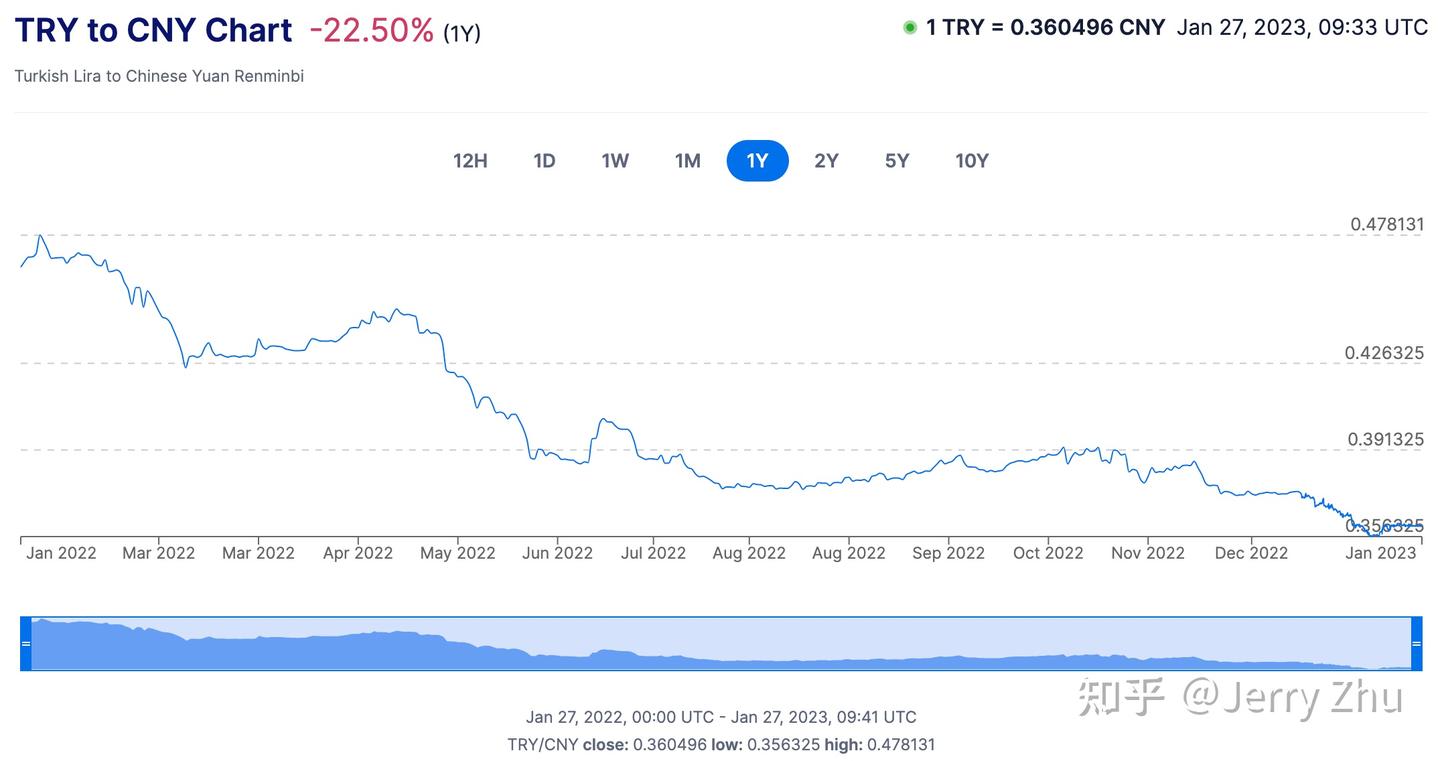This screenshot has width=1440, height=761.
Task: Select the 1D chart view
Action: pyautogui.click(x=544, y=160)
